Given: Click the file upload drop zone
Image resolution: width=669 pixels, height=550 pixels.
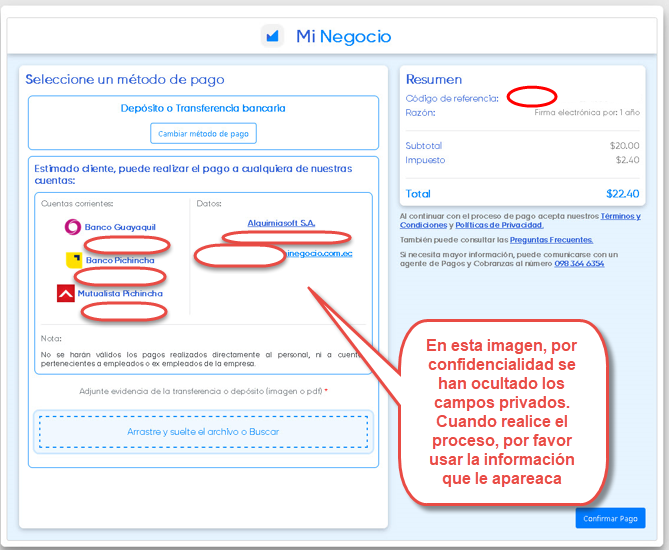Looking at the screenshot, I should (x=203, y=432).
